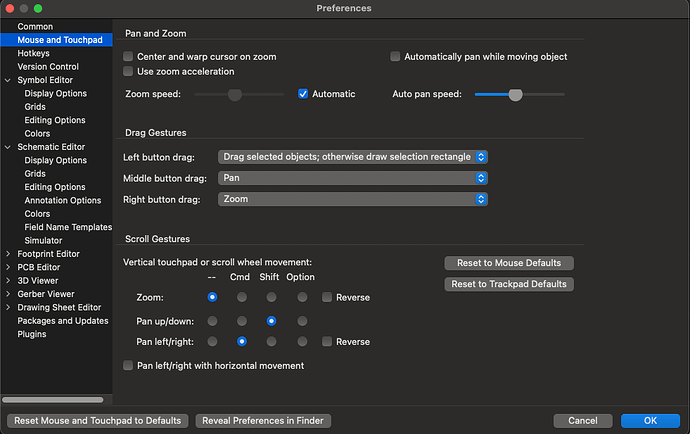Expand PCB Editor tree chevron
This screenshot has height=434, width=690.
7,267
